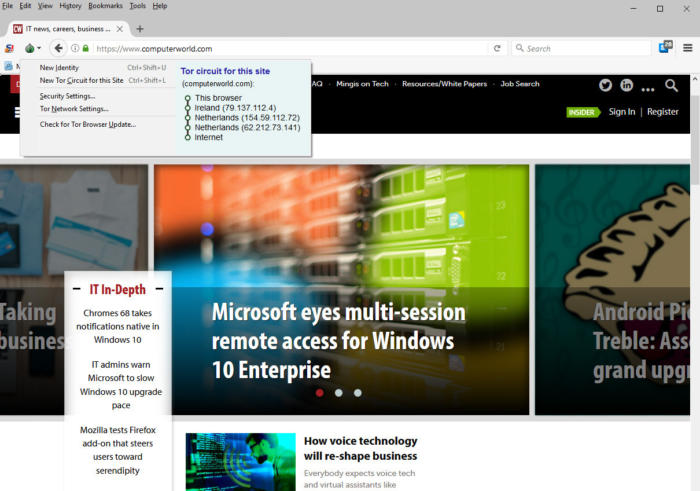Image resolution: width=700 pixels, height=491 pixels.
Task: Click Job Search nav link
Action: tap(520, 84)
